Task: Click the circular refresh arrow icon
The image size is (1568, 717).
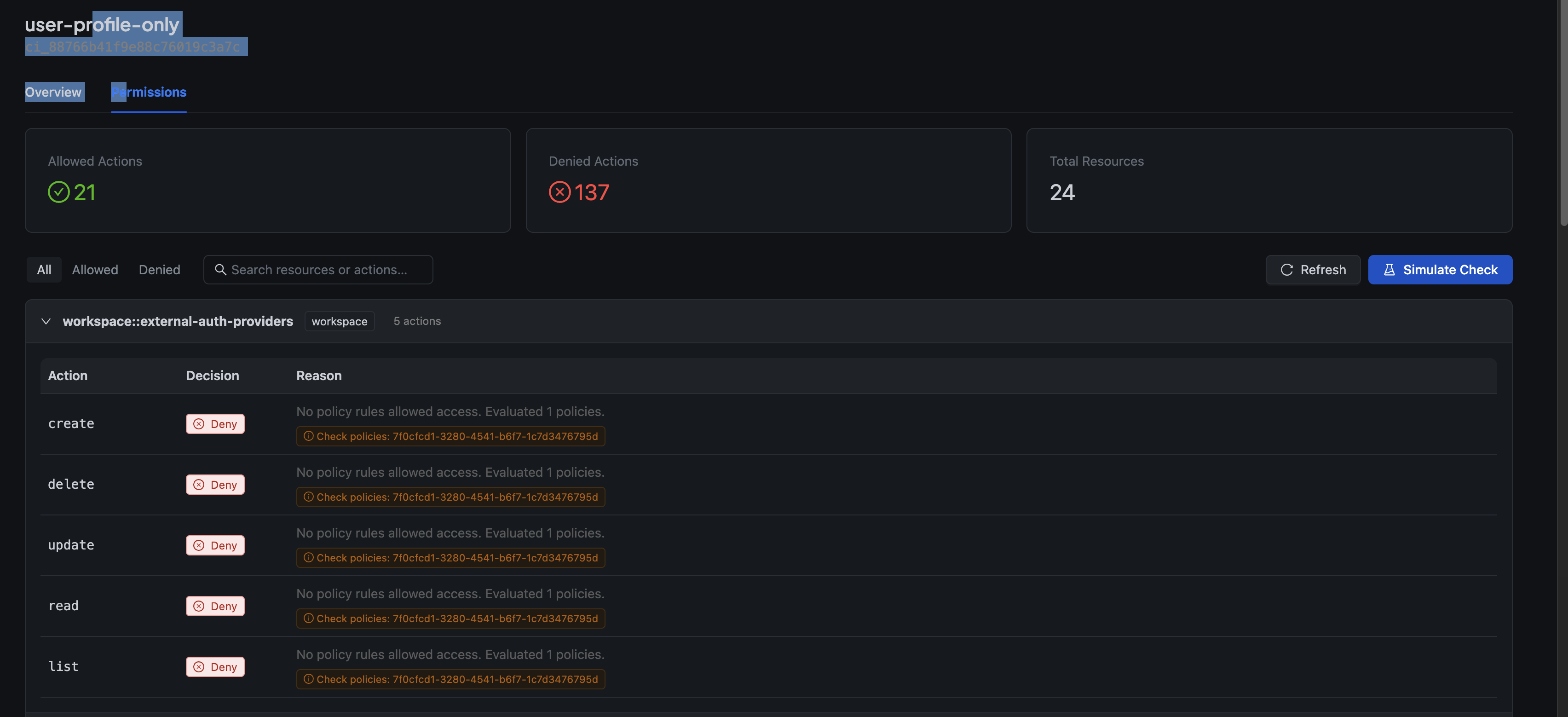Action: [x=1287, y=270]
